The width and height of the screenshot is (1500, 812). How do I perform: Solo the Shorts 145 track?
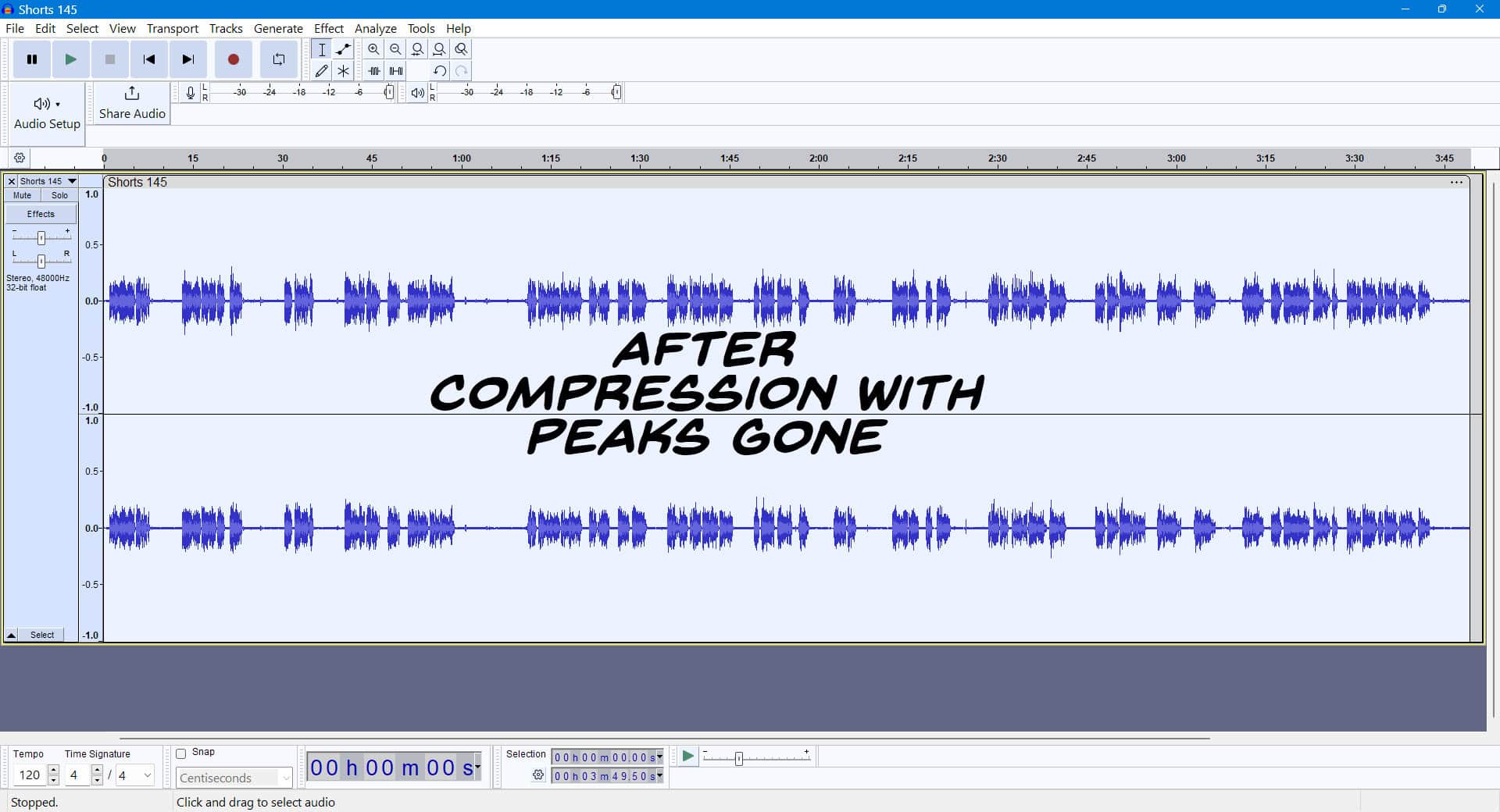pos(59,195)
